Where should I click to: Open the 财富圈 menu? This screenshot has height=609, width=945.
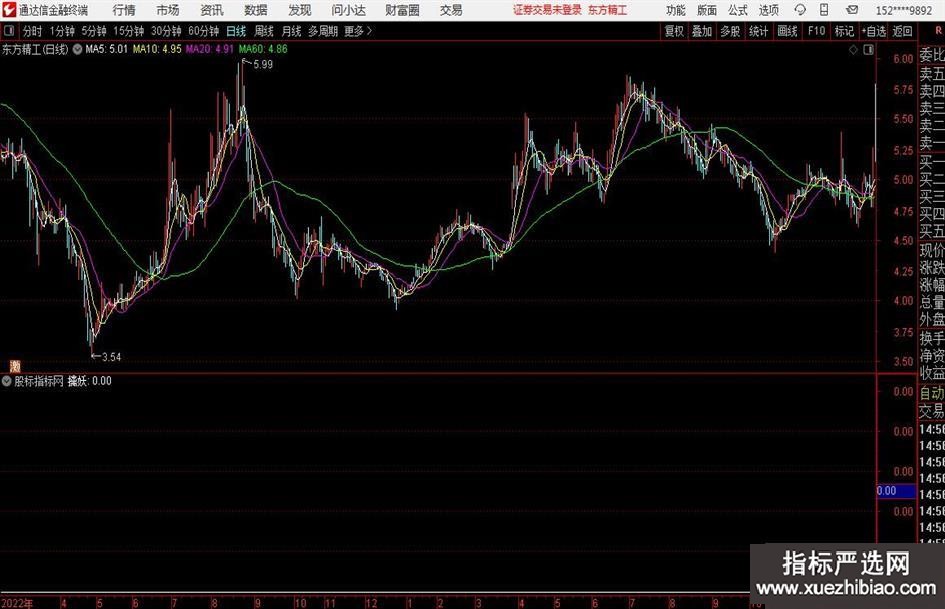pyautogui.click(x=402, y=10)
